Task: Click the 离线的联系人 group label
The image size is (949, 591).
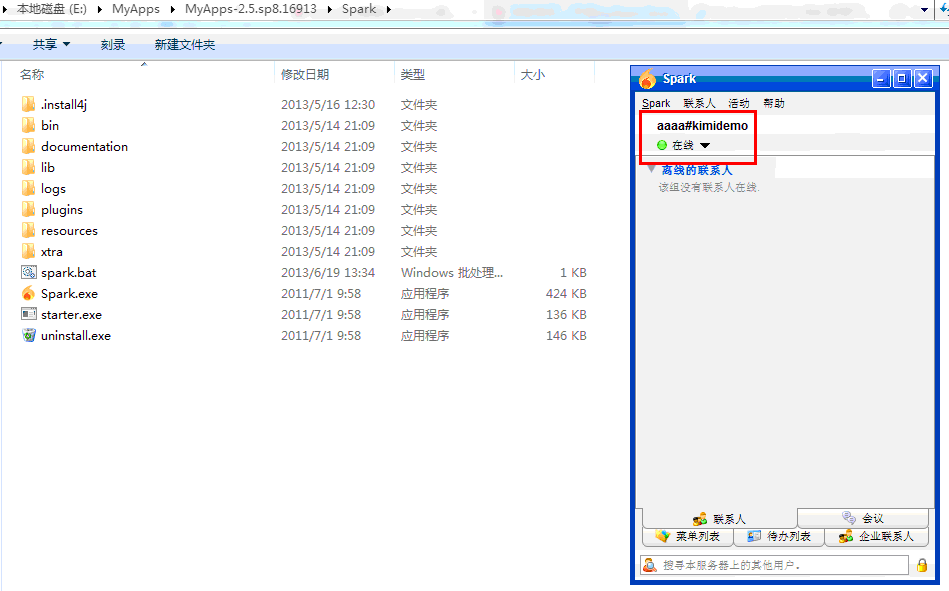Action: [x=697, y=170]
